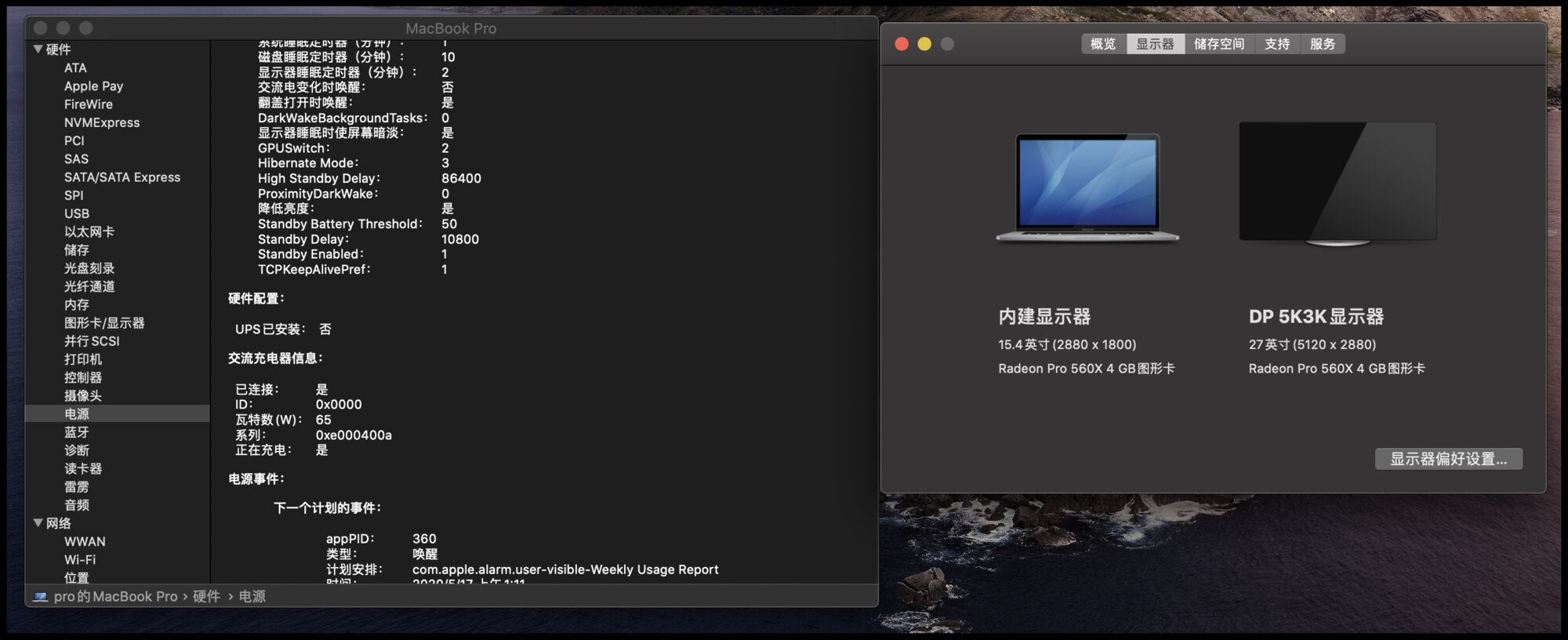The image size is (1568, 640).
Task: Open the 服务 service tab
Action: [x=1323, y=44]
